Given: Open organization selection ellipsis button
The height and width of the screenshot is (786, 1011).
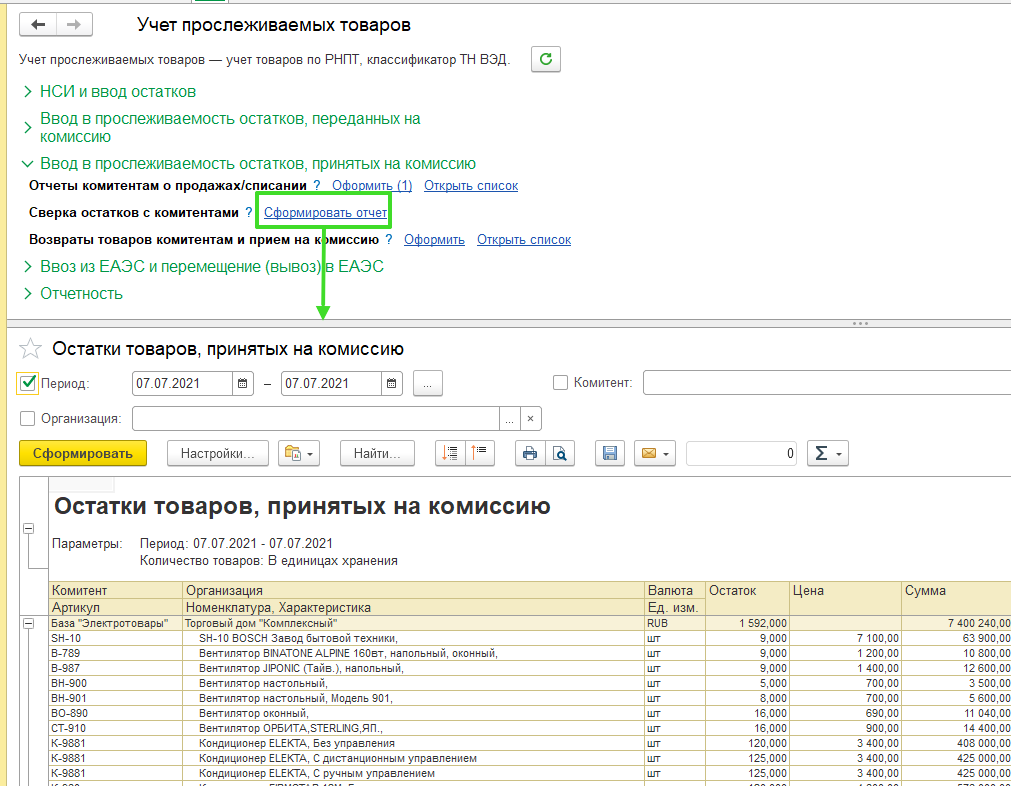Looking at the screenshot, I should coord(509,419).
